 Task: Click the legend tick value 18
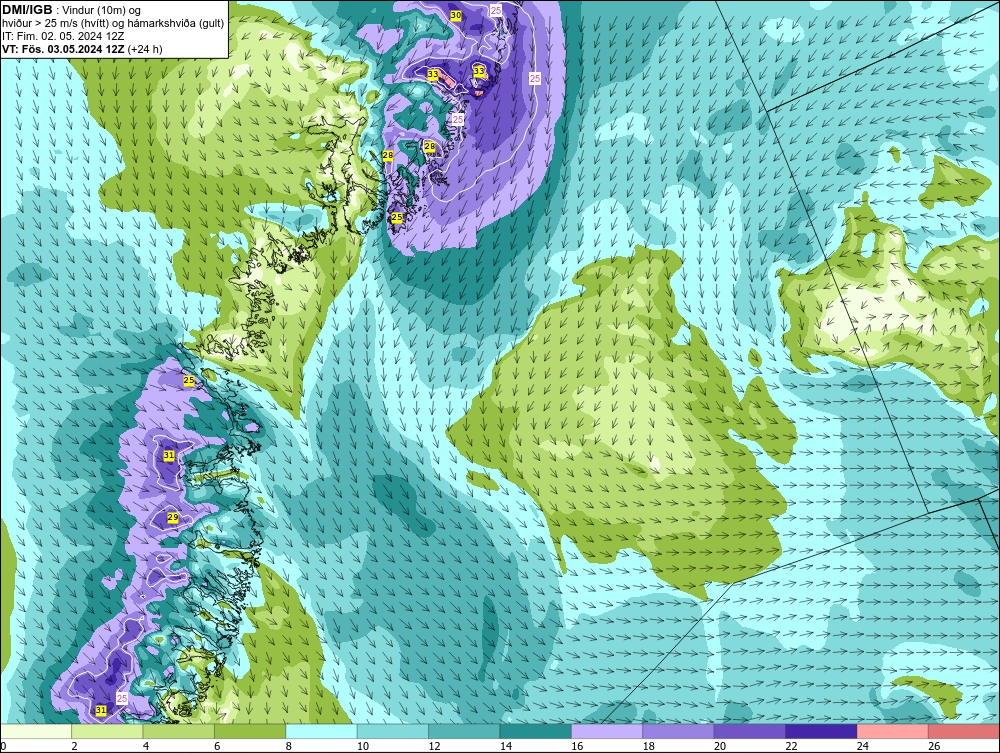649,746
